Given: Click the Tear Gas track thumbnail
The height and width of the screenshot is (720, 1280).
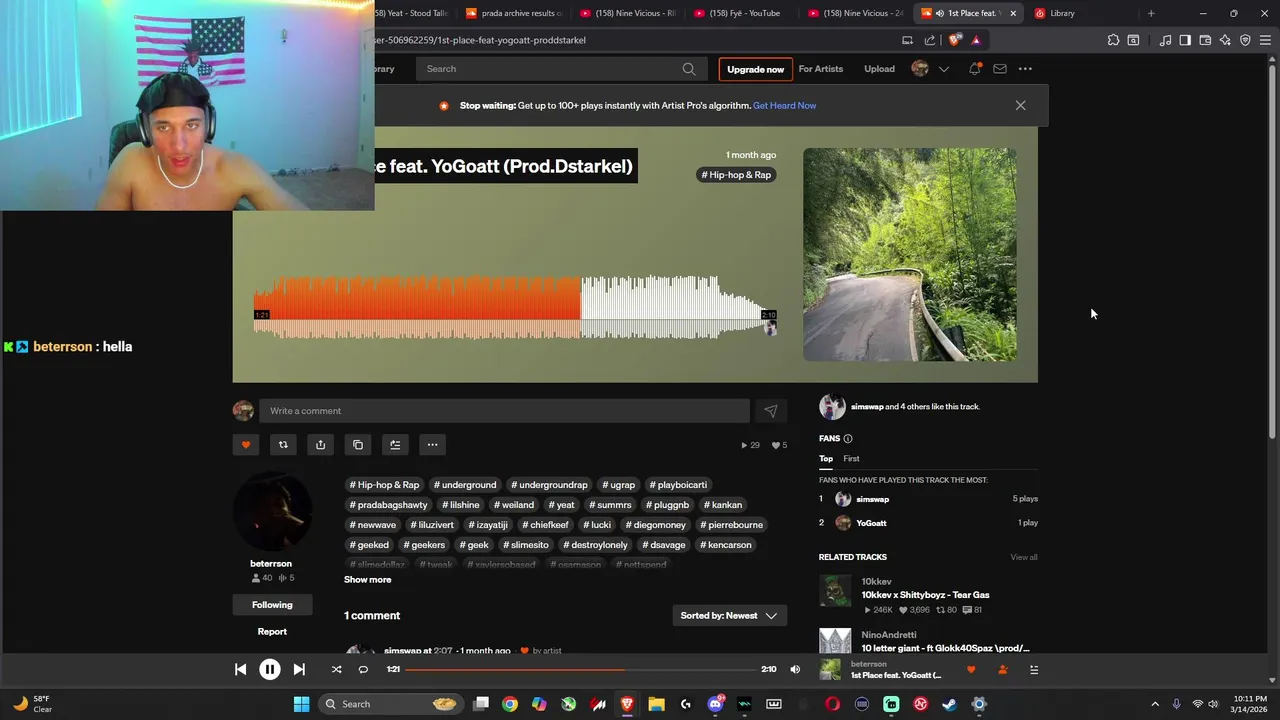Looking at the screenshot, I should click(x=835, y=590).
